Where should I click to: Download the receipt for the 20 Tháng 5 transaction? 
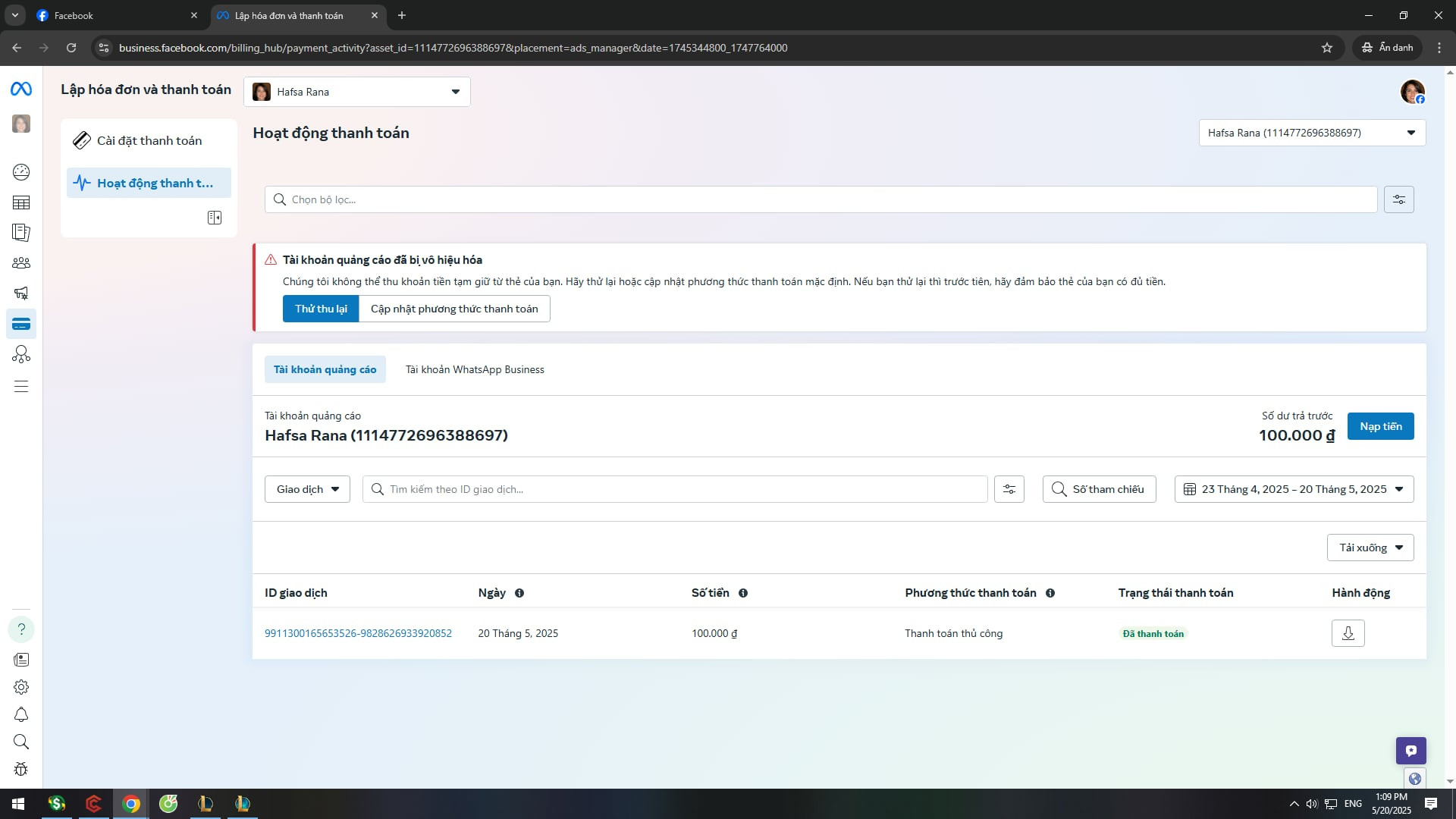point(1348,633)
